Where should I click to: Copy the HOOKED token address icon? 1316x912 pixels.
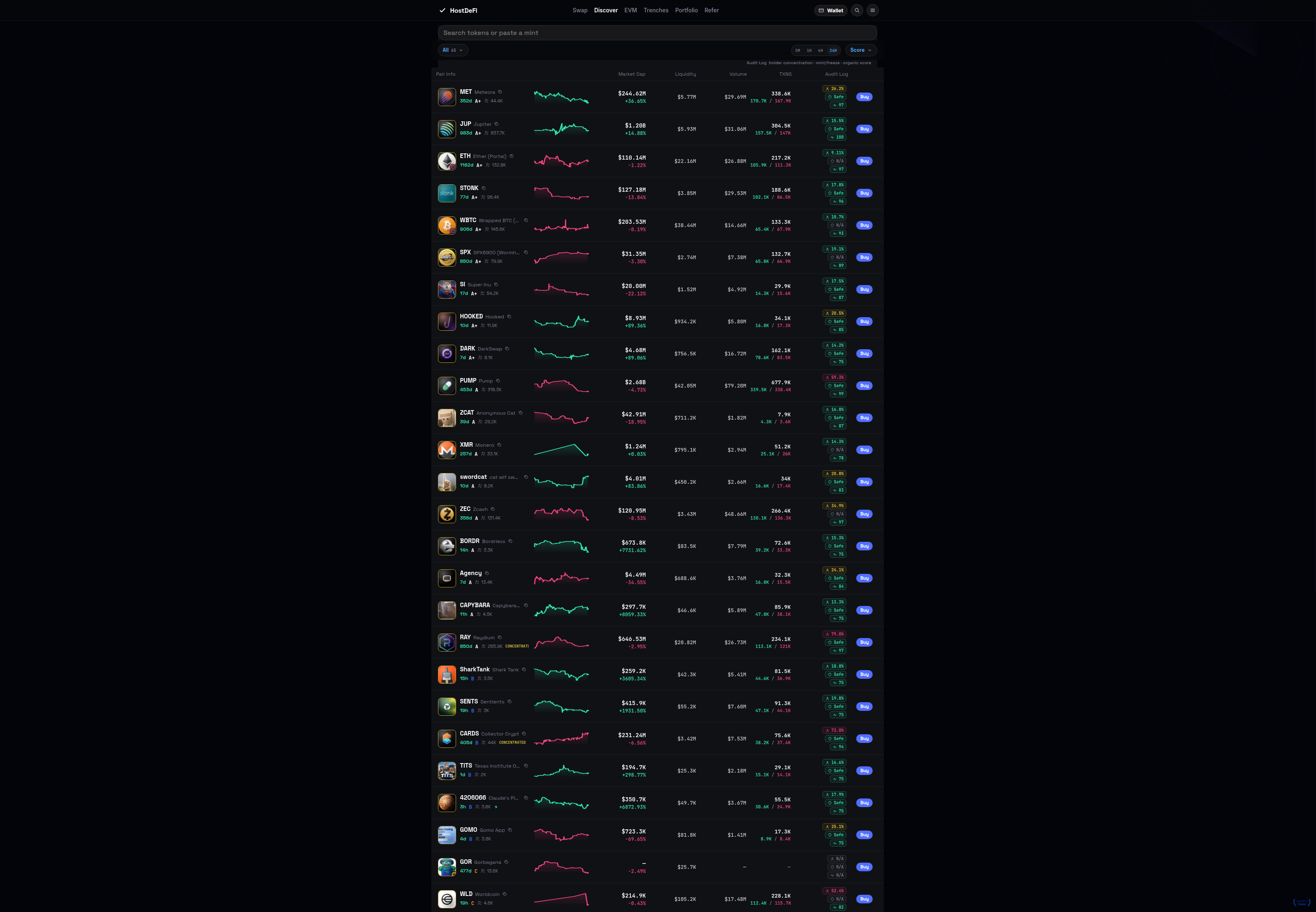tap(509, 317)
